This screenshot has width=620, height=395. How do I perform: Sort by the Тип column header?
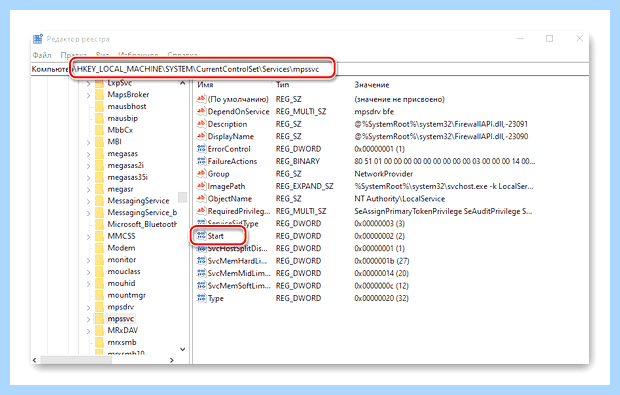click(x=282, y=85)
